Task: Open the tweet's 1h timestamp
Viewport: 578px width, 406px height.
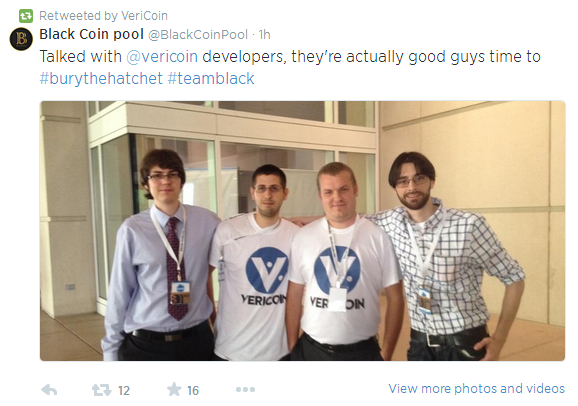Action: pos(264,35)
